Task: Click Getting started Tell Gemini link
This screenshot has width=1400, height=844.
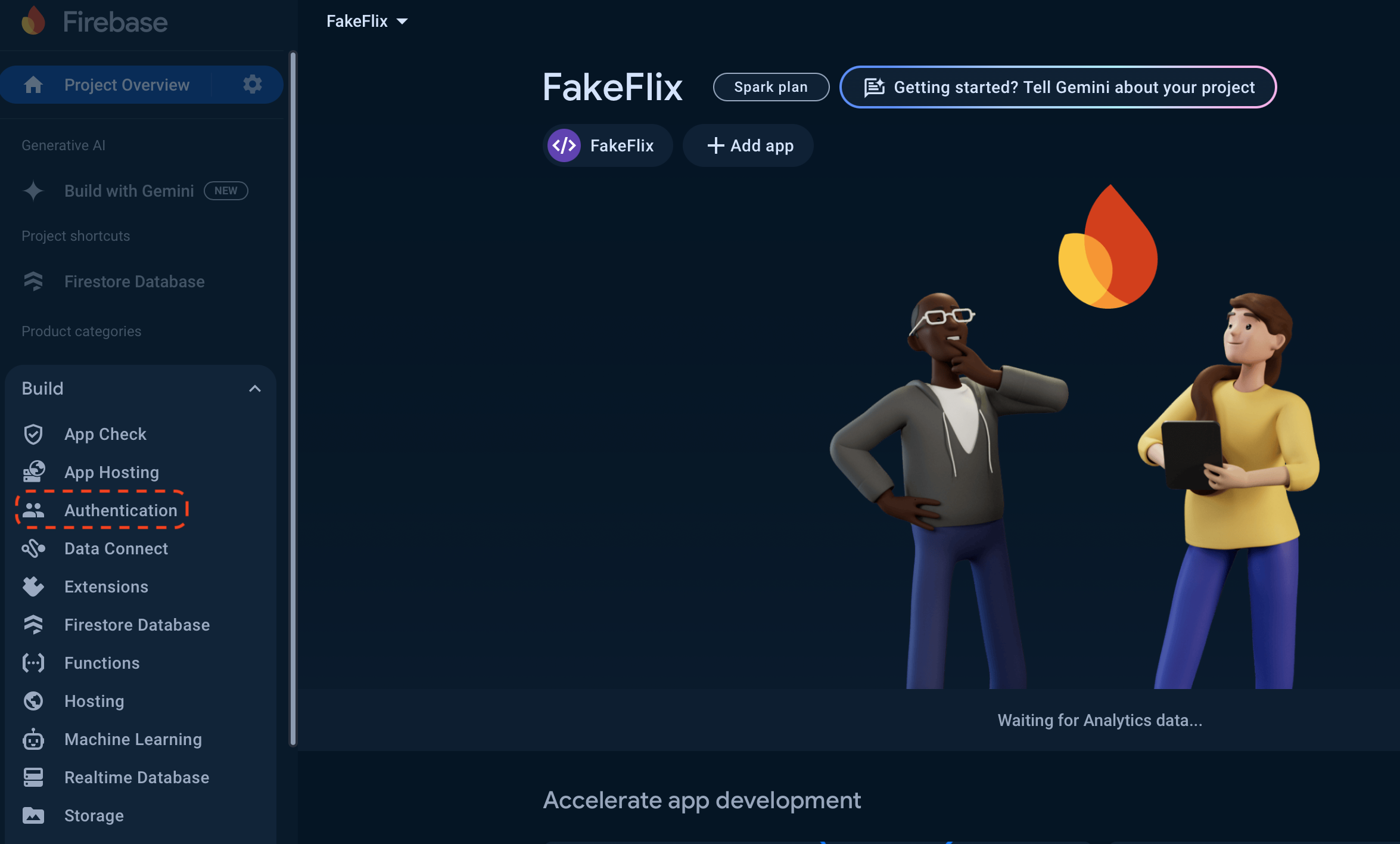Action: (x=1057, y=87)
